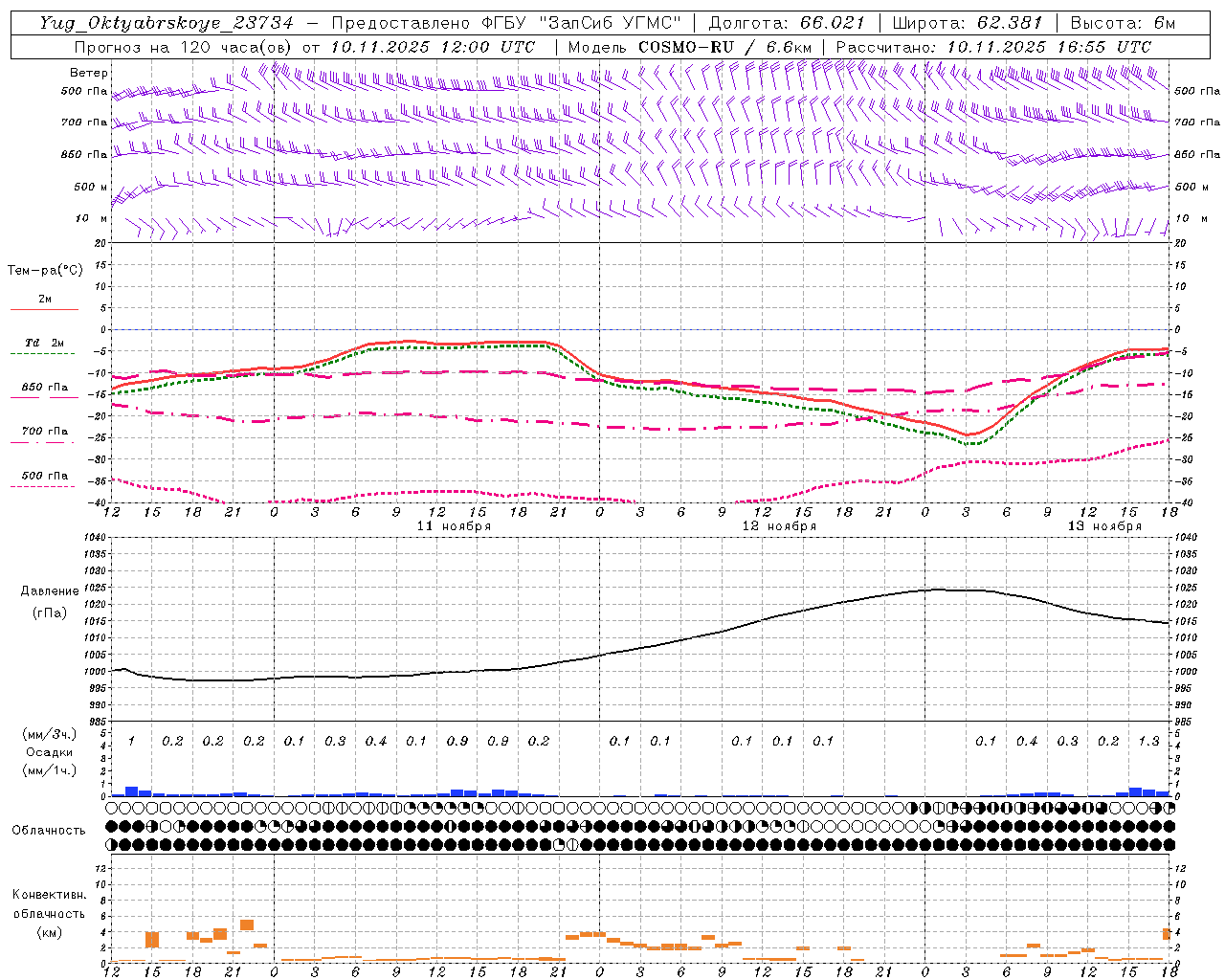Click the '700 гПа' label in the temperature legend
Image resolution: width=1225 pixels, height=980 pixels.
click(45, 432)
